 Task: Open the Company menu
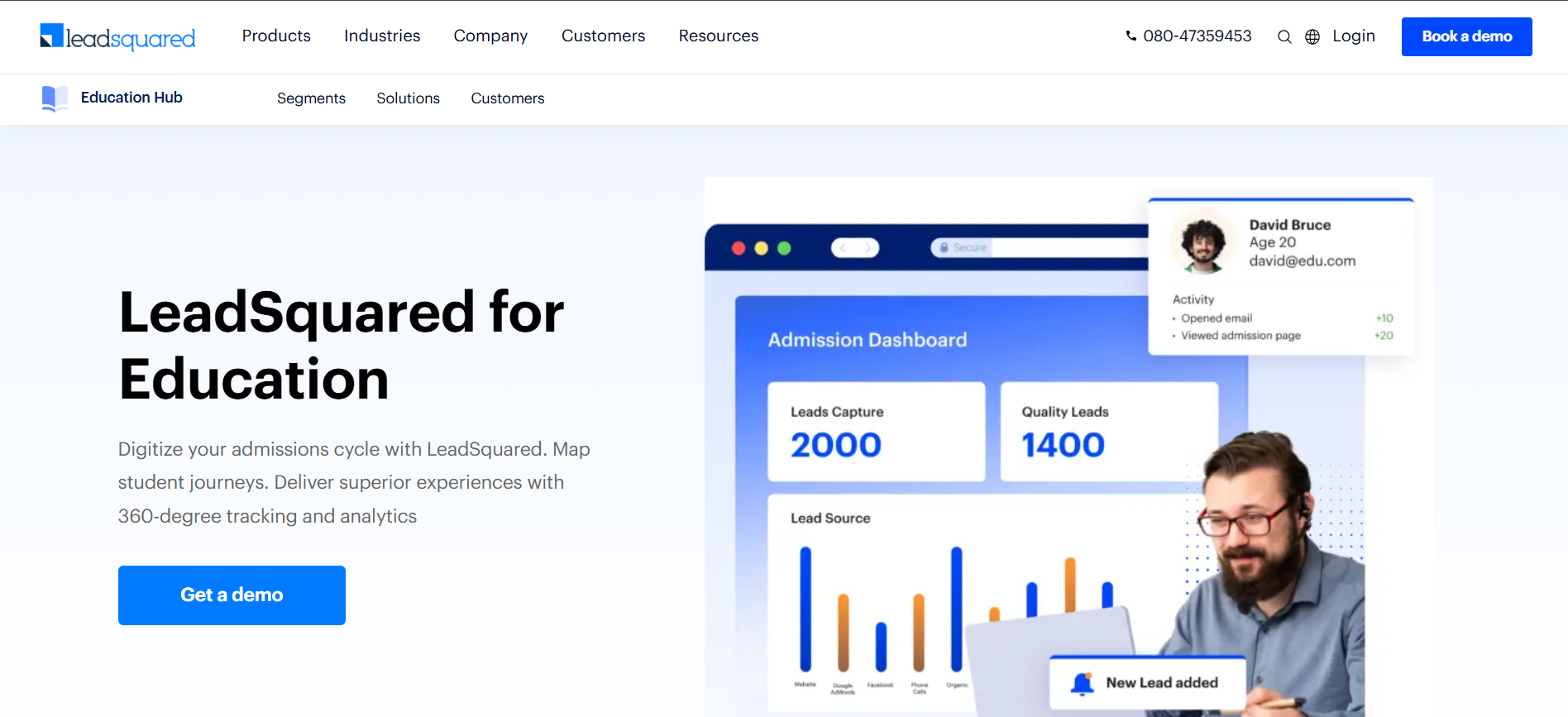(x=490, y=36)
